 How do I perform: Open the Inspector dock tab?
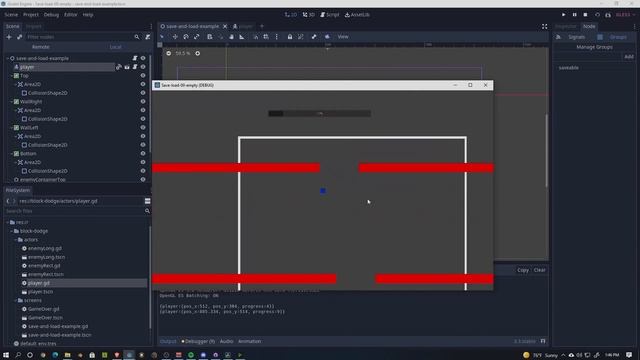tap(566, 26)
